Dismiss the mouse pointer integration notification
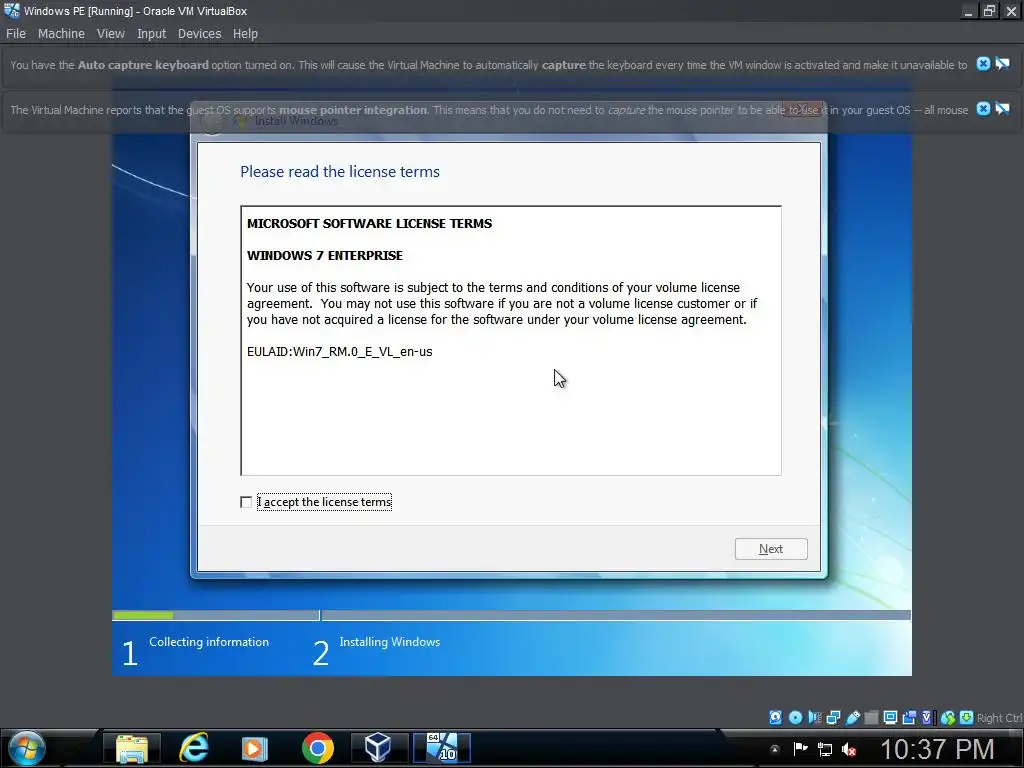Screen dimensions: 1024x768 pyautogui.click(x=983, y=109)
